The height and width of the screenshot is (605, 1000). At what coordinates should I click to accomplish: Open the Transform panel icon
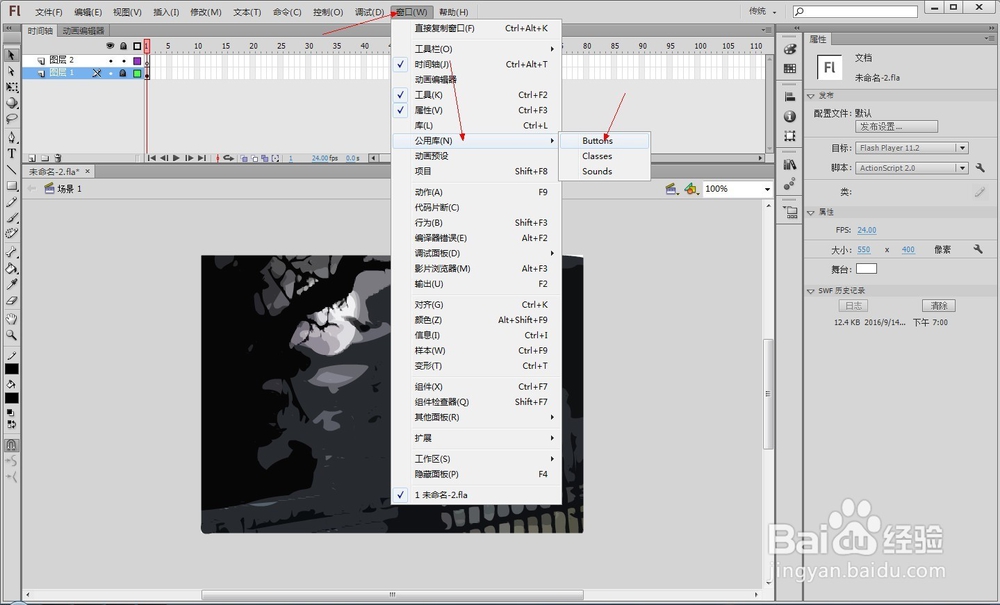(790, 136)
